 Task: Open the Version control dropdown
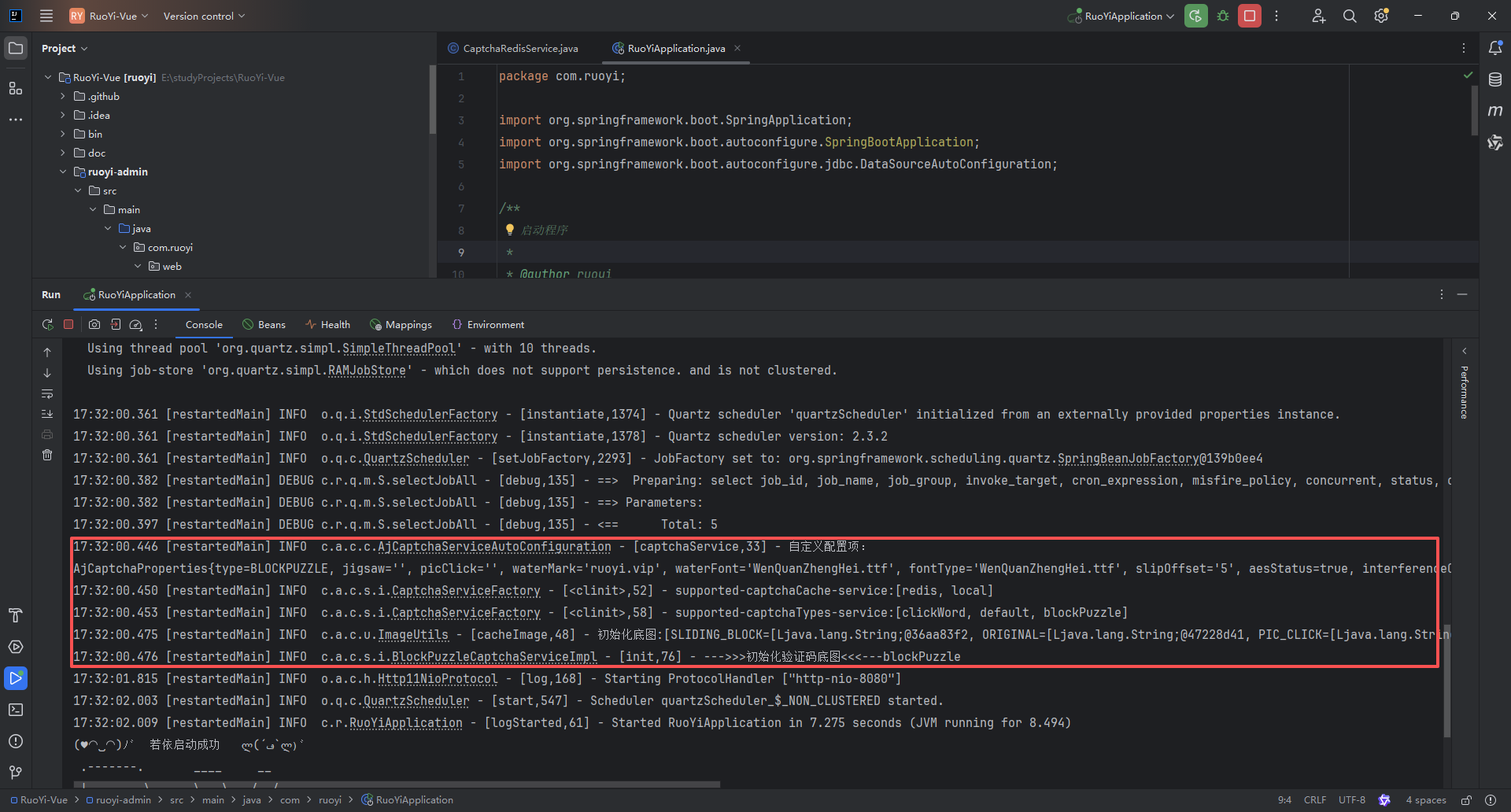[x=204, y=16]
